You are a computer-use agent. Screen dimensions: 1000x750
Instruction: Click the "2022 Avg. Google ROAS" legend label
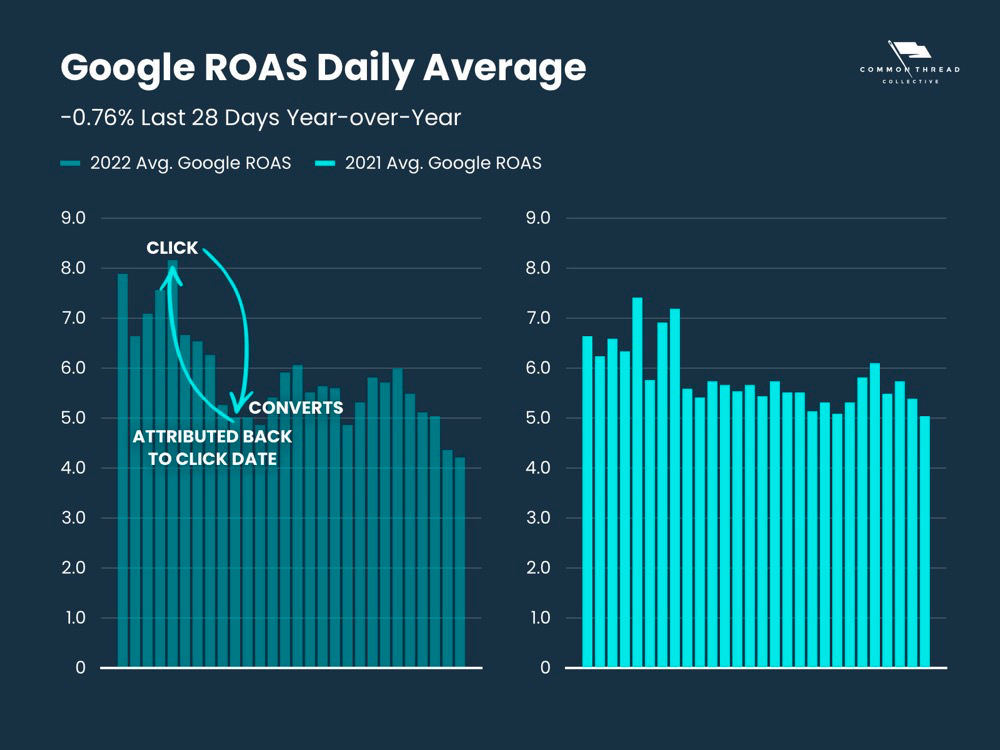point(190,163)
